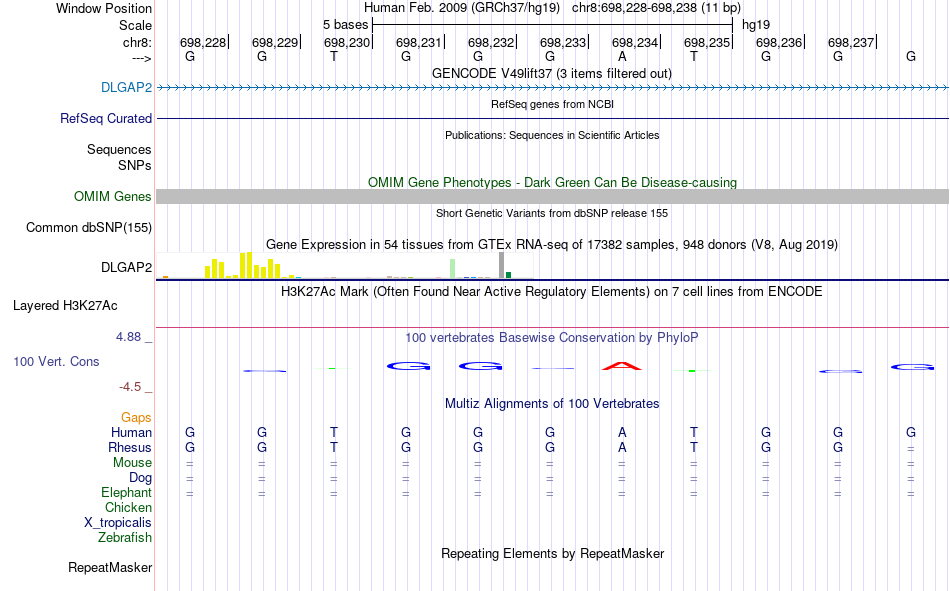Click the ruler position label 698,234
The height and width of the screenshot is (591, 950).
pos(635,42)
